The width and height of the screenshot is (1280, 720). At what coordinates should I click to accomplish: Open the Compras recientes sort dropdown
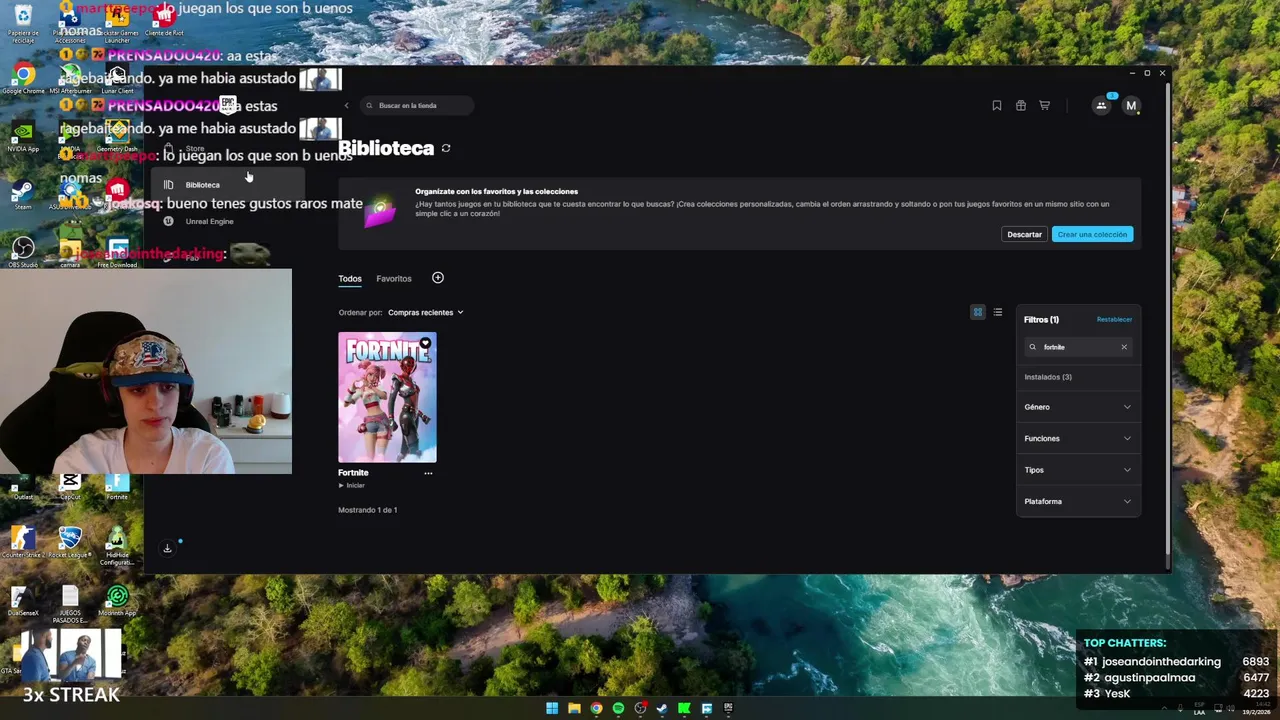click(x=426, y=313)
